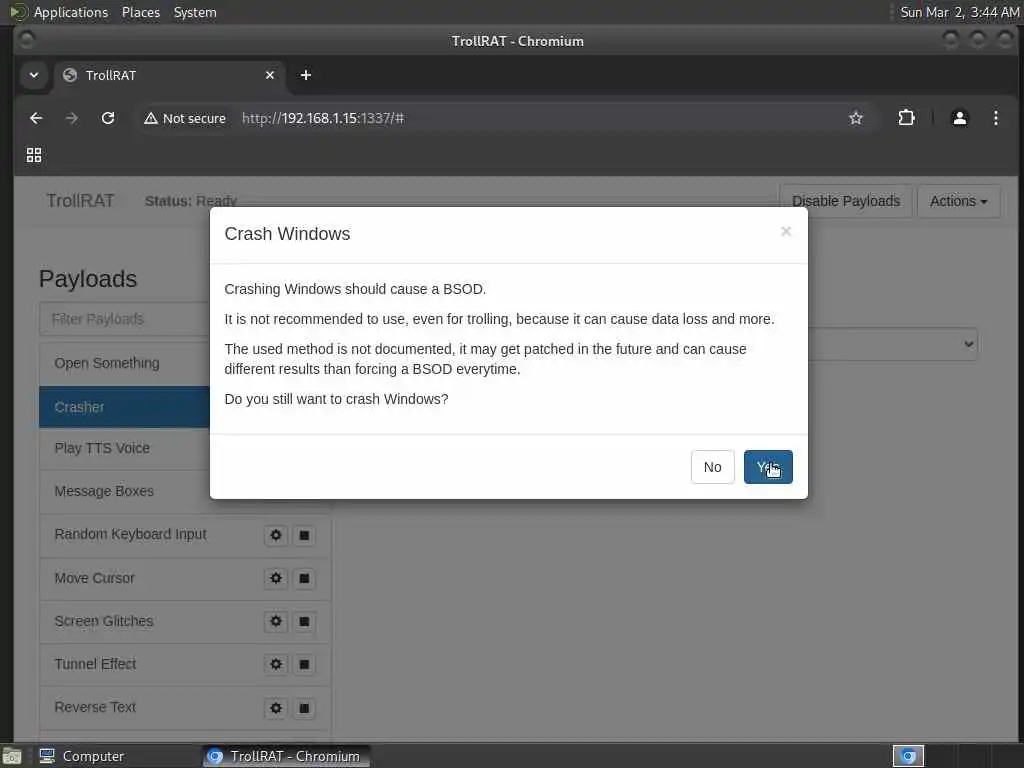Screen dimensions: 1024x768
Task: Switch to the TrollRAT browser tab
Action: (167, 75)
